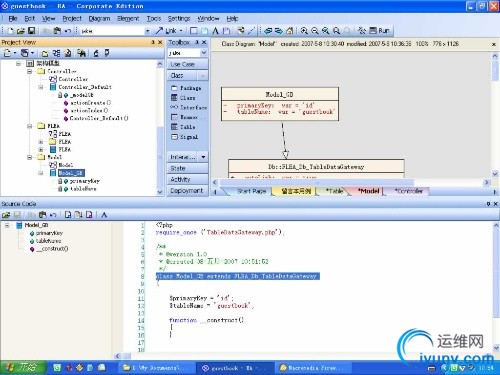Image resolution: width=500 pixels, height=375 pixels.
Task: Click the Run button in main toolbar
Action: pos(380,31)
